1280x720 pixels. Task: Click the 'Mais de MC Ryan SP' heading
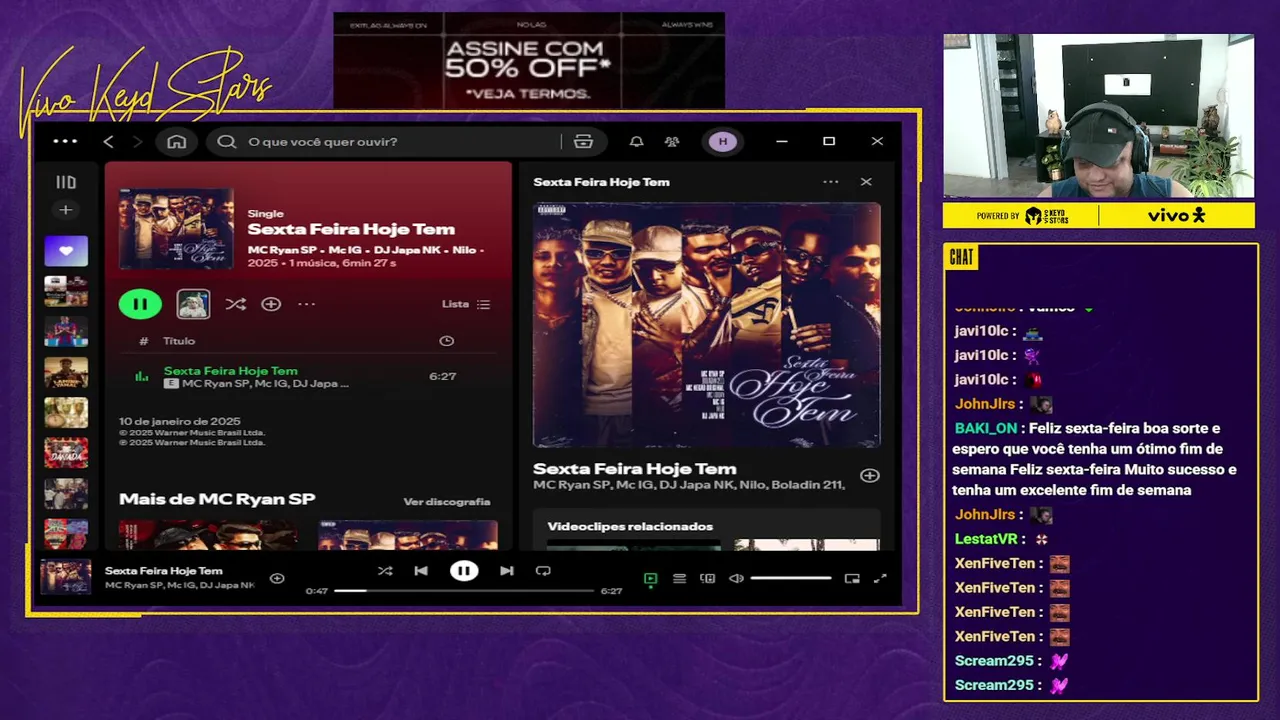click(x=217, y=499)
